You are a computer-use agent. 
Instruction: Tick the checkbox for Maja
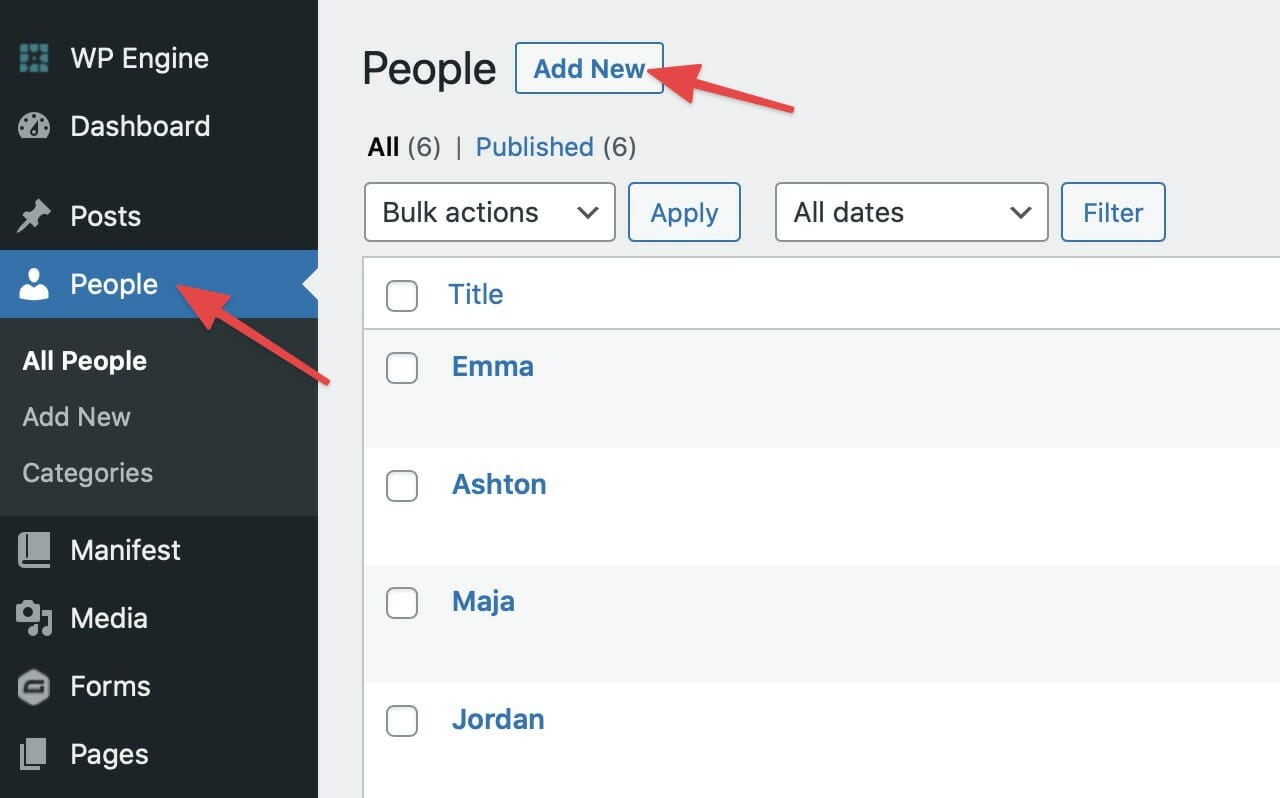click(402, 602)
